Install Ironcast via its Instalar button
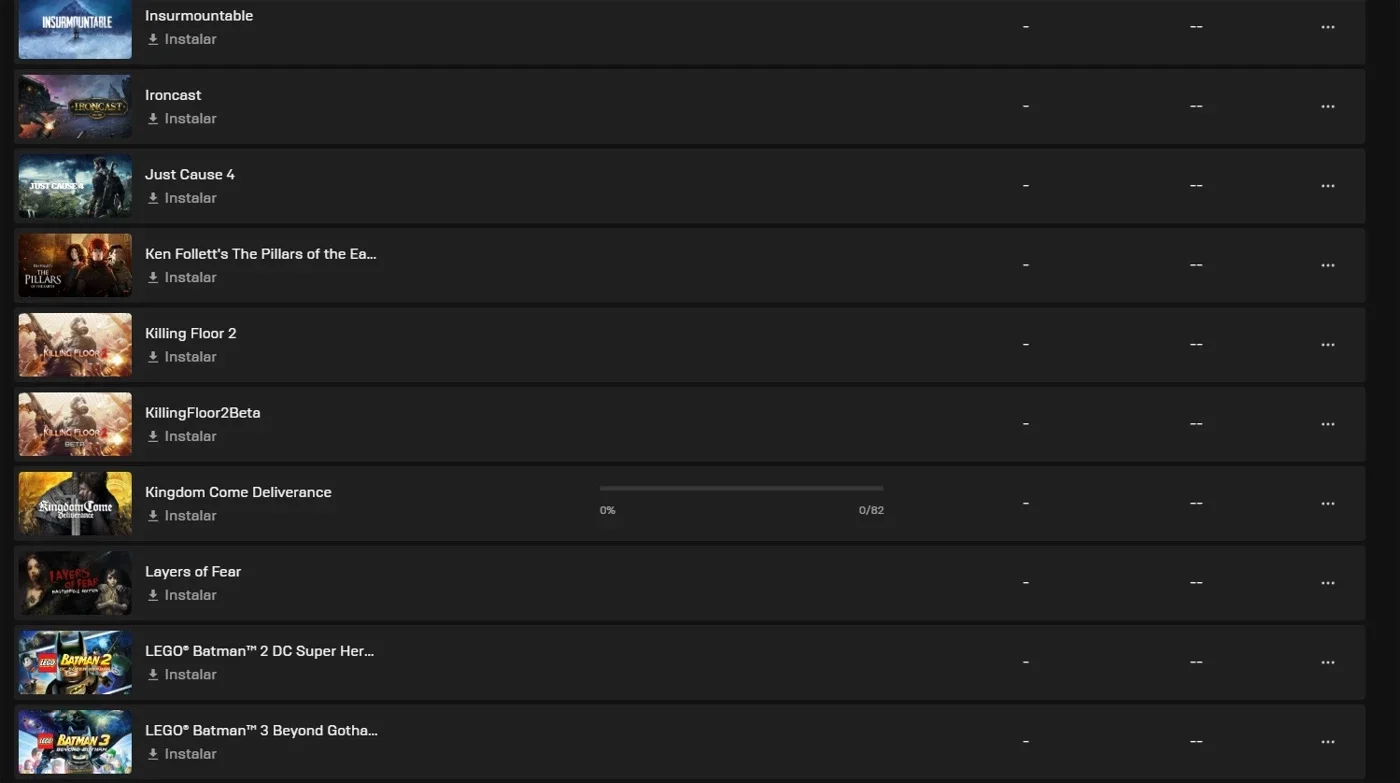 click(x=182, y=118)
